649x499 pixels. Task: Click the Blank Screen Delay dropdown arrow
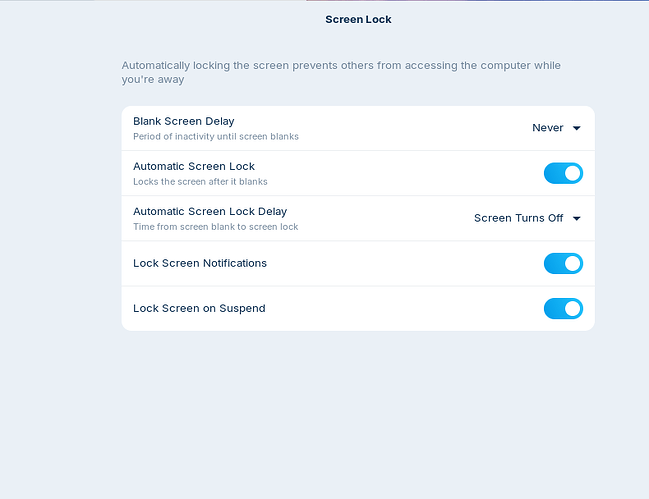pyautogui.click(x=577, y=128)
